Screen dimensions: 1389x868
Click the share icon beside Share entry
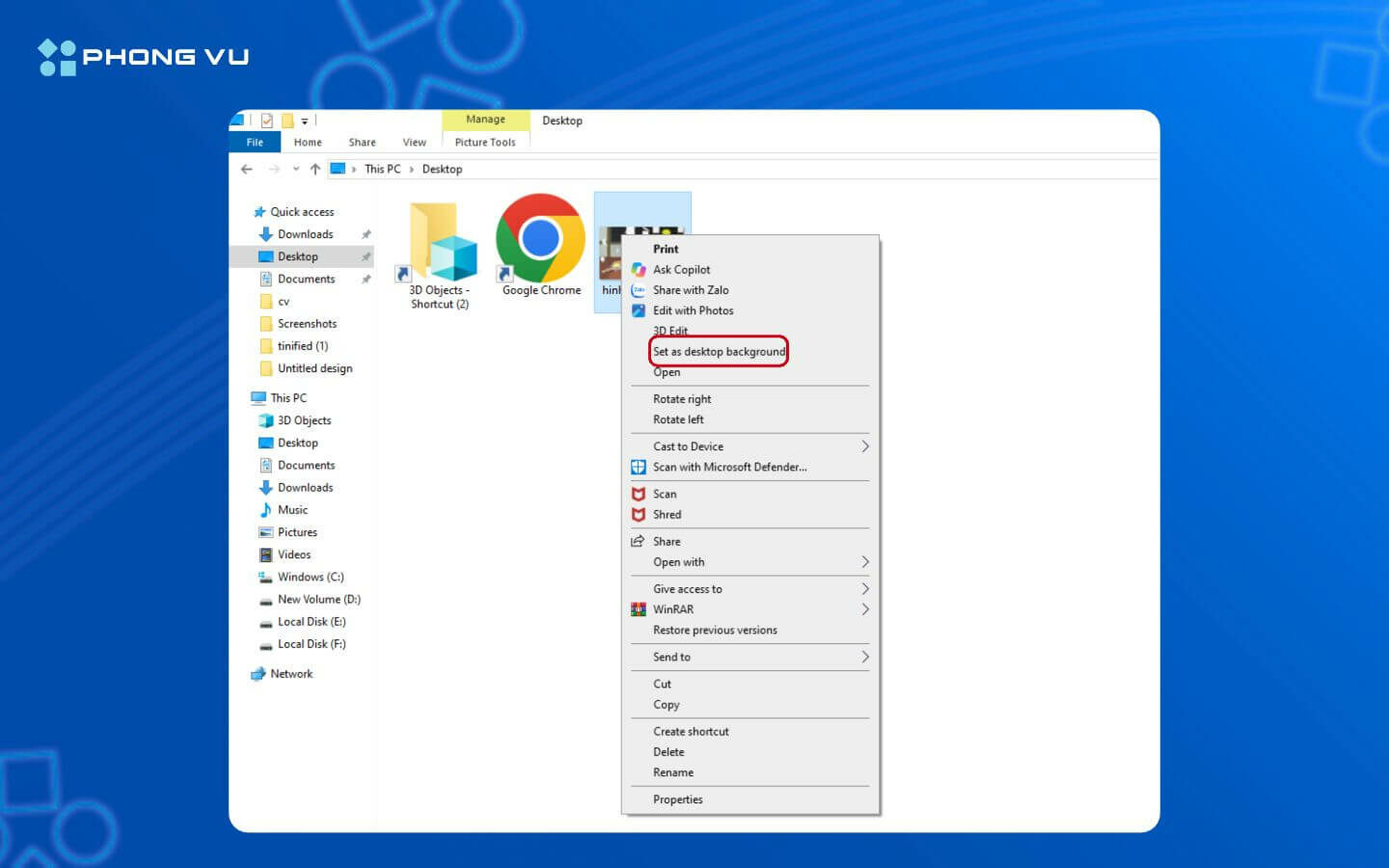pyautogui.click(x=639, y=541)
